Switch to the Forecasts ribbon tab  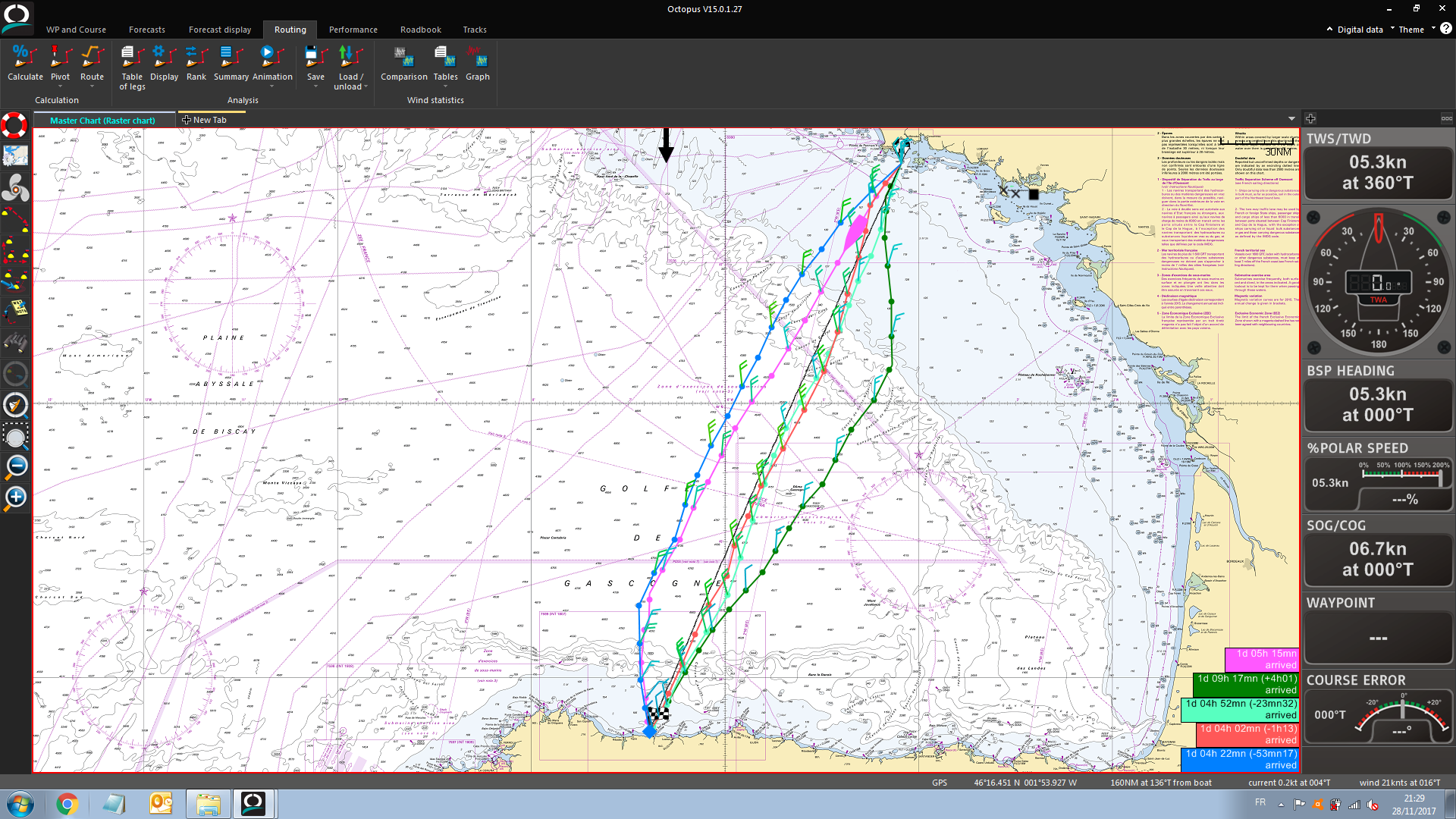click(x=146, y=30)
